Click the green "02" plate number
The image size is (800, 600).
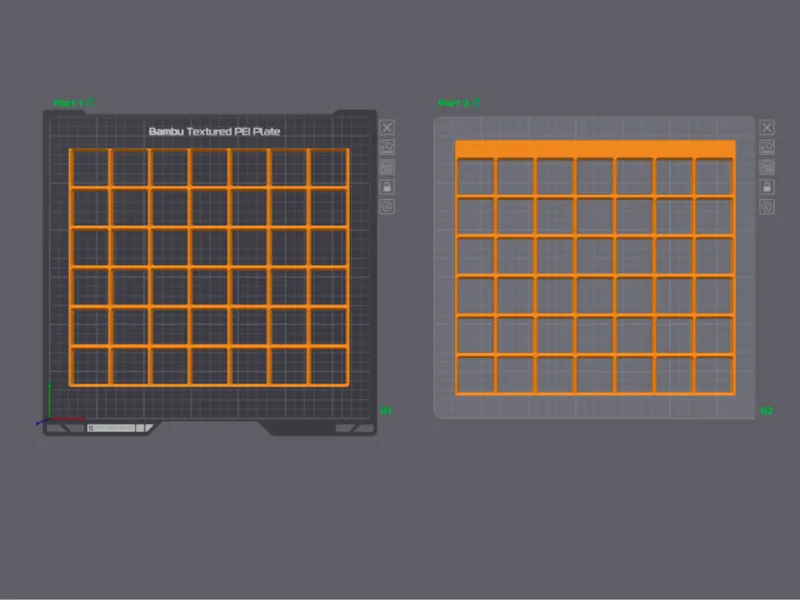pos(766,411)
